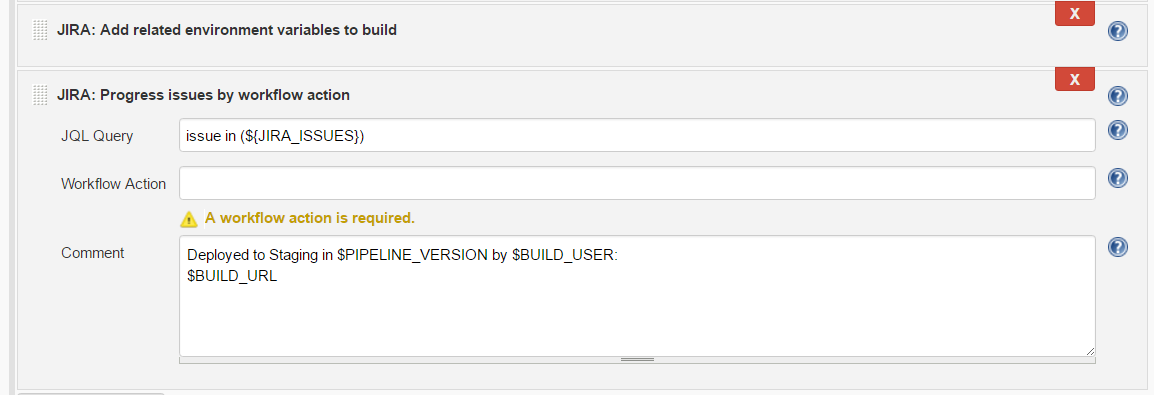This screenshot has width=1154, height=395.
Task: Click the partially visible button at bottom left
Action: 90,393
